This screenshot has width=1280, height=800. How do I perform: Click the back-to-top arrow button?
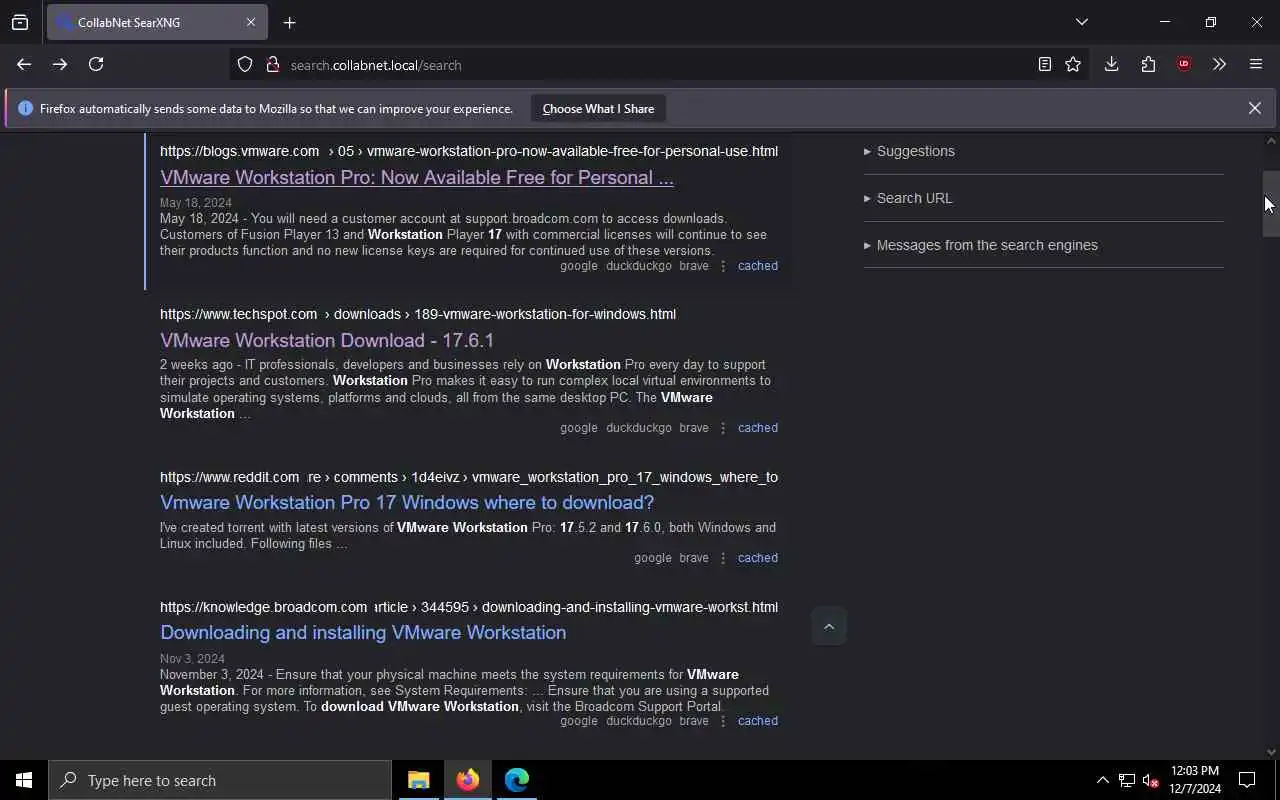pos(829,626)
